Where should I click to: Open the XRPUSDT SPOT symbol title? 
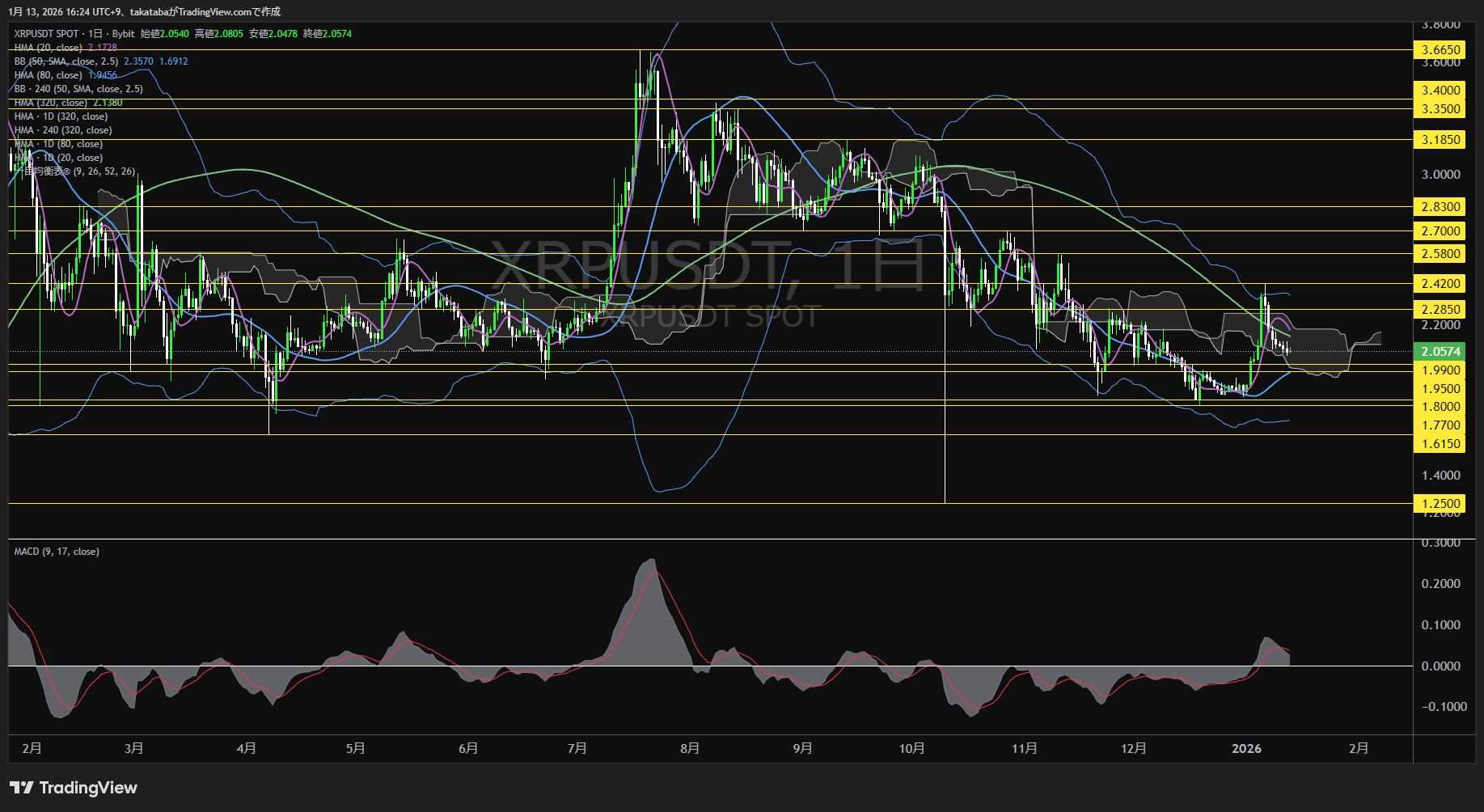47,34
